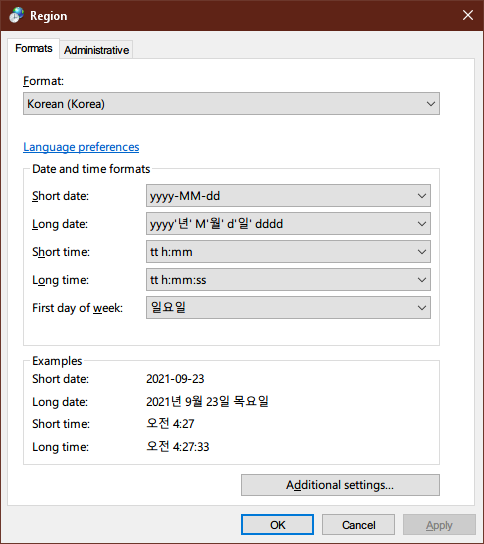
Task: Click the Short time example 오전 4:27
Action: 170,424
